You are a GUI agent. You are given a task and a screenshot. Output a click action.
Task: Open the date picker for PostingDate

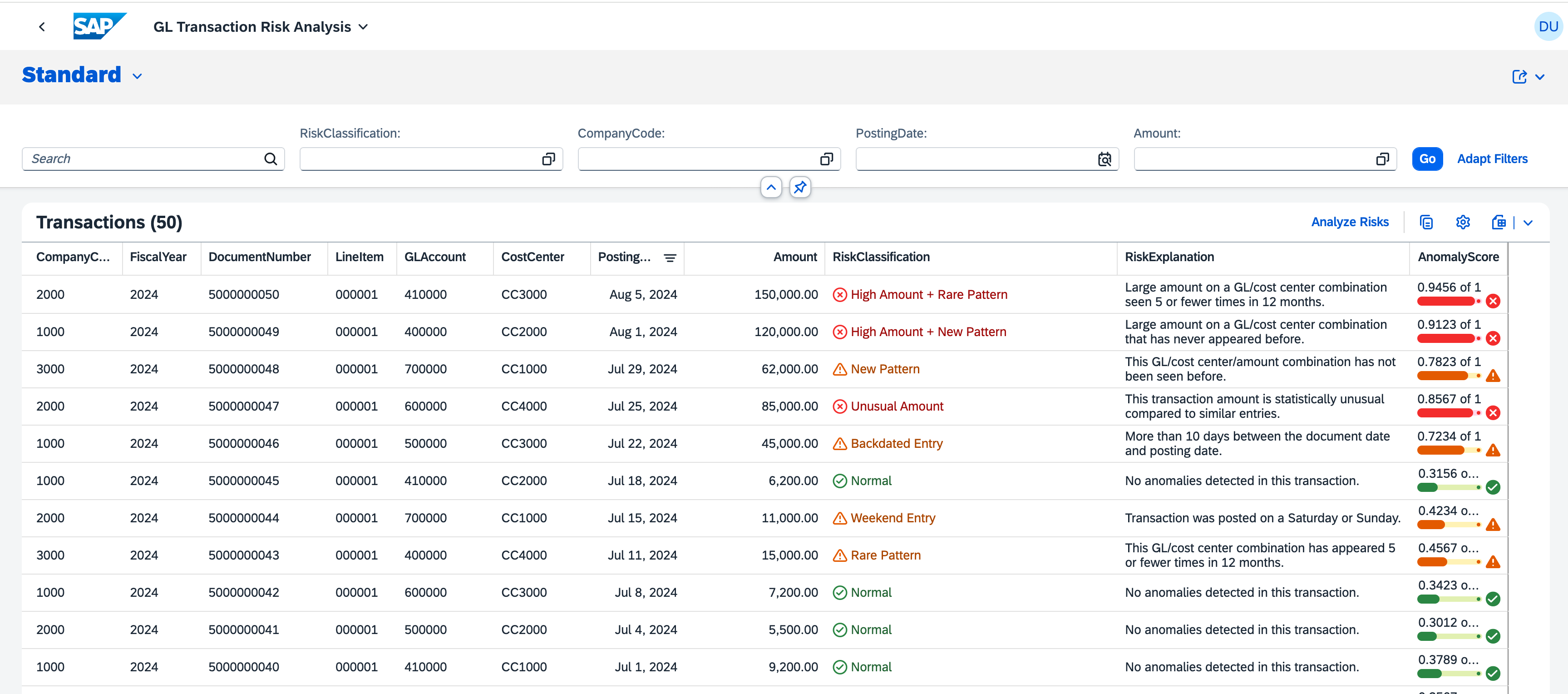click(x=1105, y=159)
